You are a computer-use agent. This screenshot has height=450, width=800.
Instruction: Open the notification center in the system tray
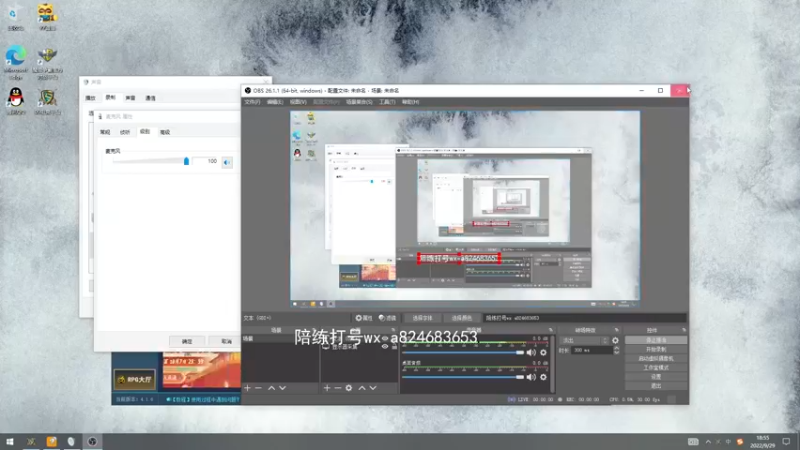coord(786,441)
